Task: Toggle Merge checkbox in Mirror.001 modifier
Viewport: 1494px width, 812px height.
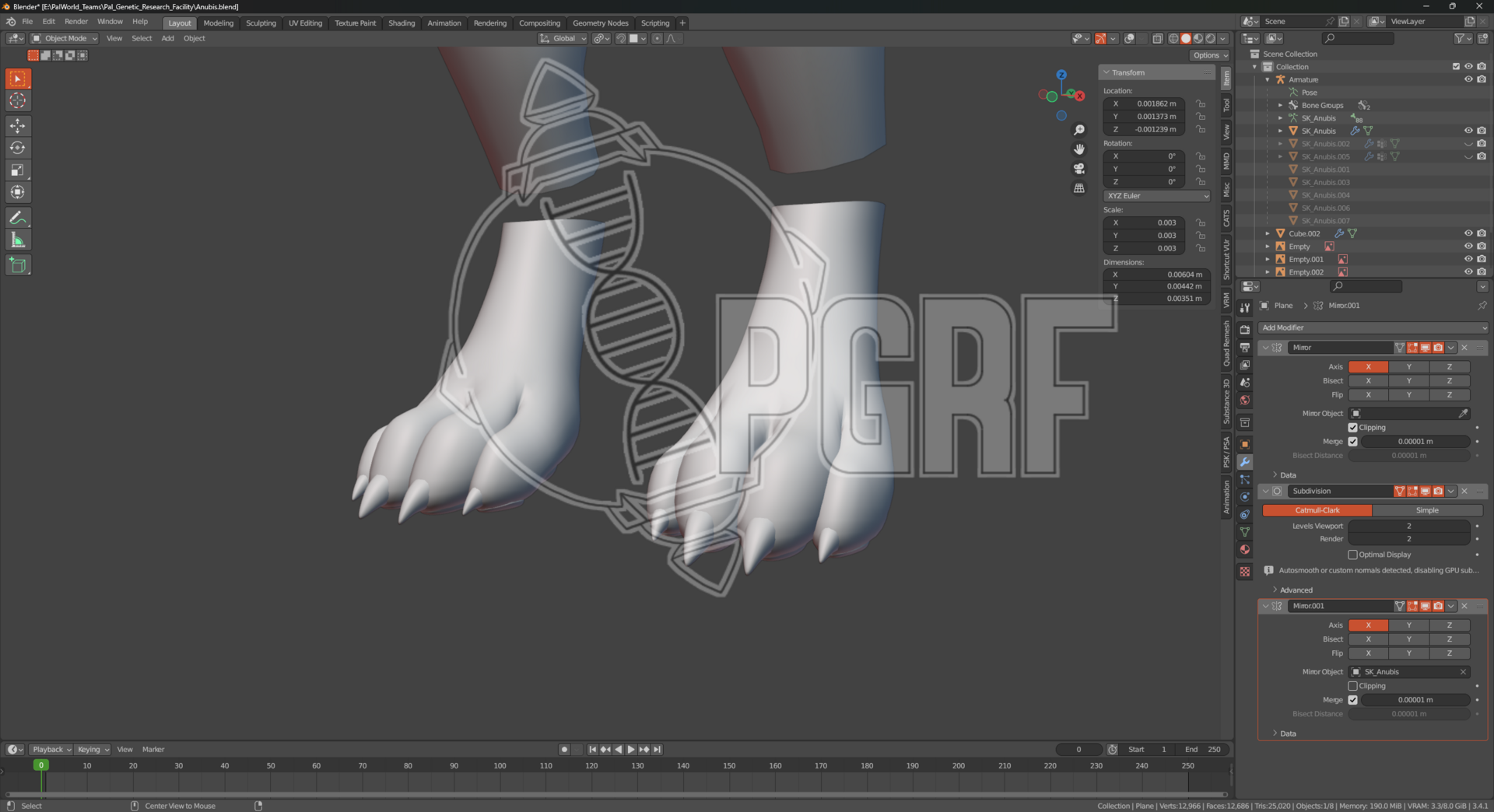Action: [1352, 700]
